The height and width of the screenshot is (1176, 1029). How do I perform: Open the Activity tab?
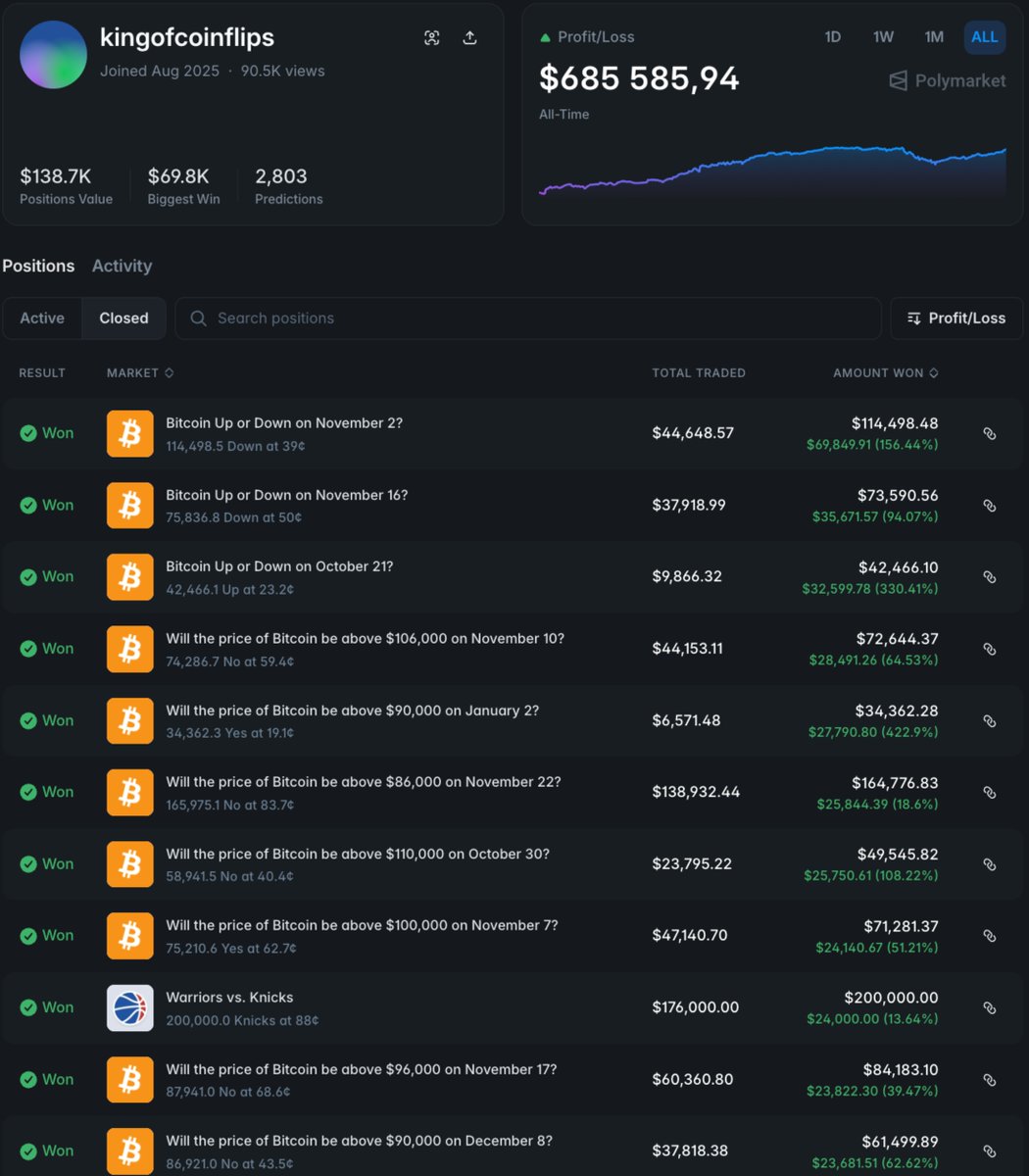click(122, 266)
